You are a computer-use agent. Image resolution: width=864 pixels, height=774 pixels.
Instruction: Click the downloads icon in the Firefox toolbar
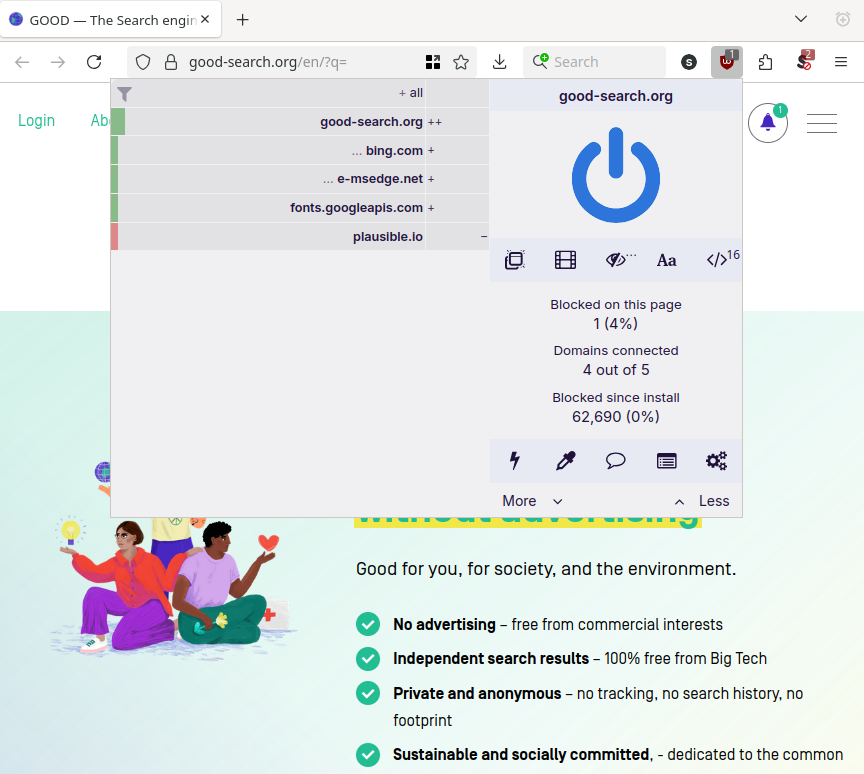coord(499,61)
